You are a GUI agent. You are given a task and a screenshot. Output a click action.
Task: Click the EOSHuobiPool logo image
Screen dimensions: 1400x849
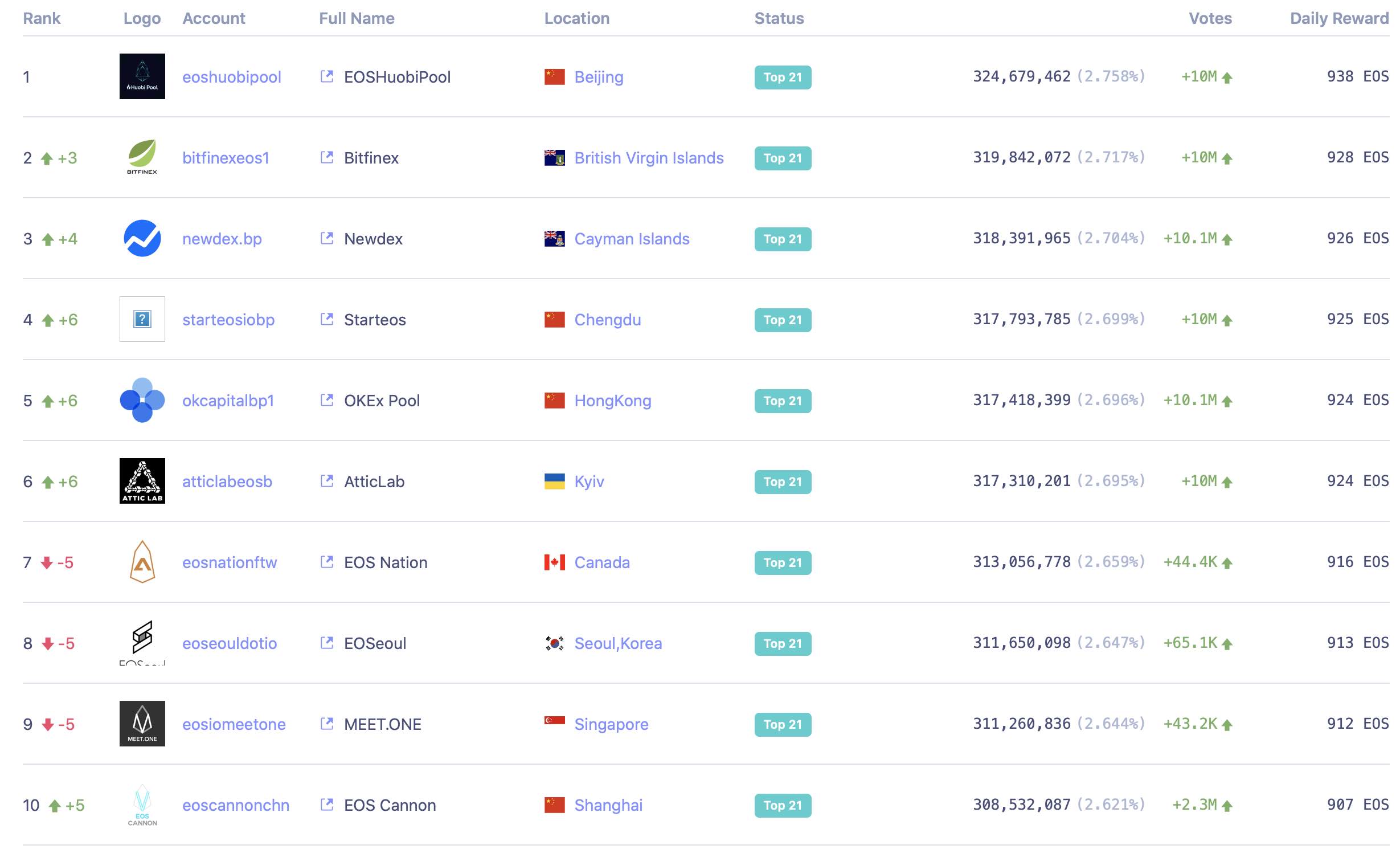tap(142, 76)
